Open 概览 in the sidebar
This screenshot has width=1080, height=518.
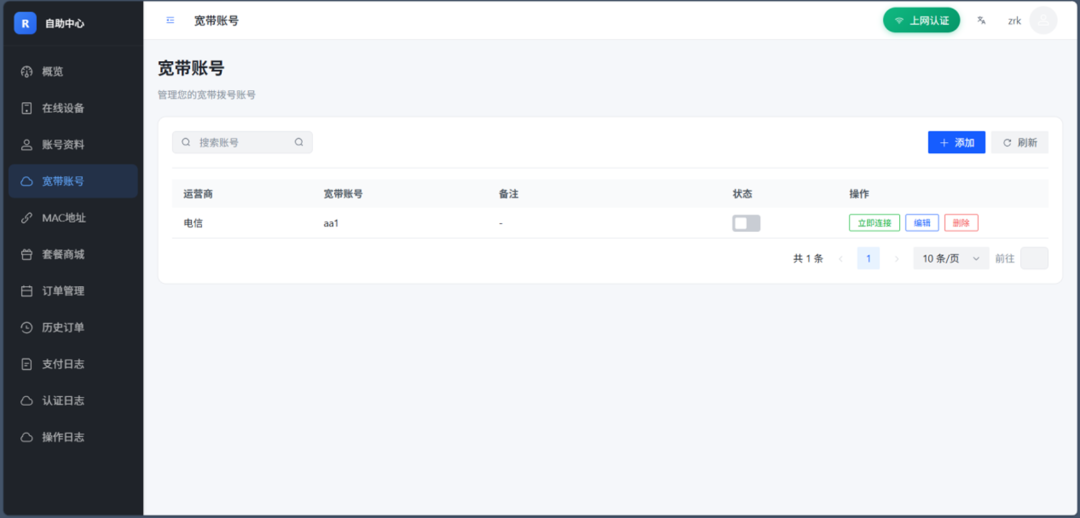coord(73,72)
